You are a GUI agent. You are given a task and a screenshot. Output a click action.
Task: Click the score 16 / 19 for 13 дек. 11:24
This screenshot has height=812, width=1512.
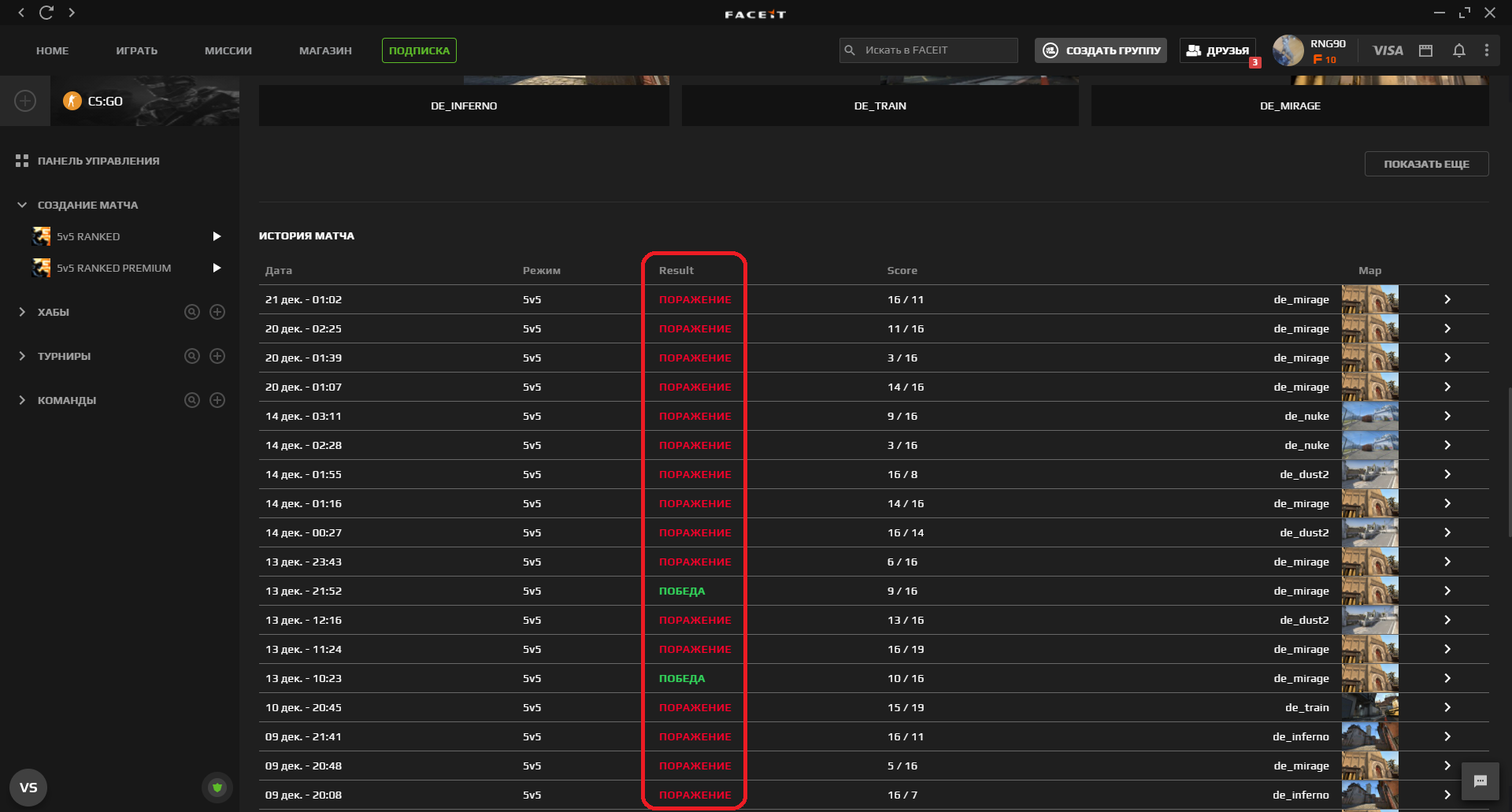coord(906,649)
